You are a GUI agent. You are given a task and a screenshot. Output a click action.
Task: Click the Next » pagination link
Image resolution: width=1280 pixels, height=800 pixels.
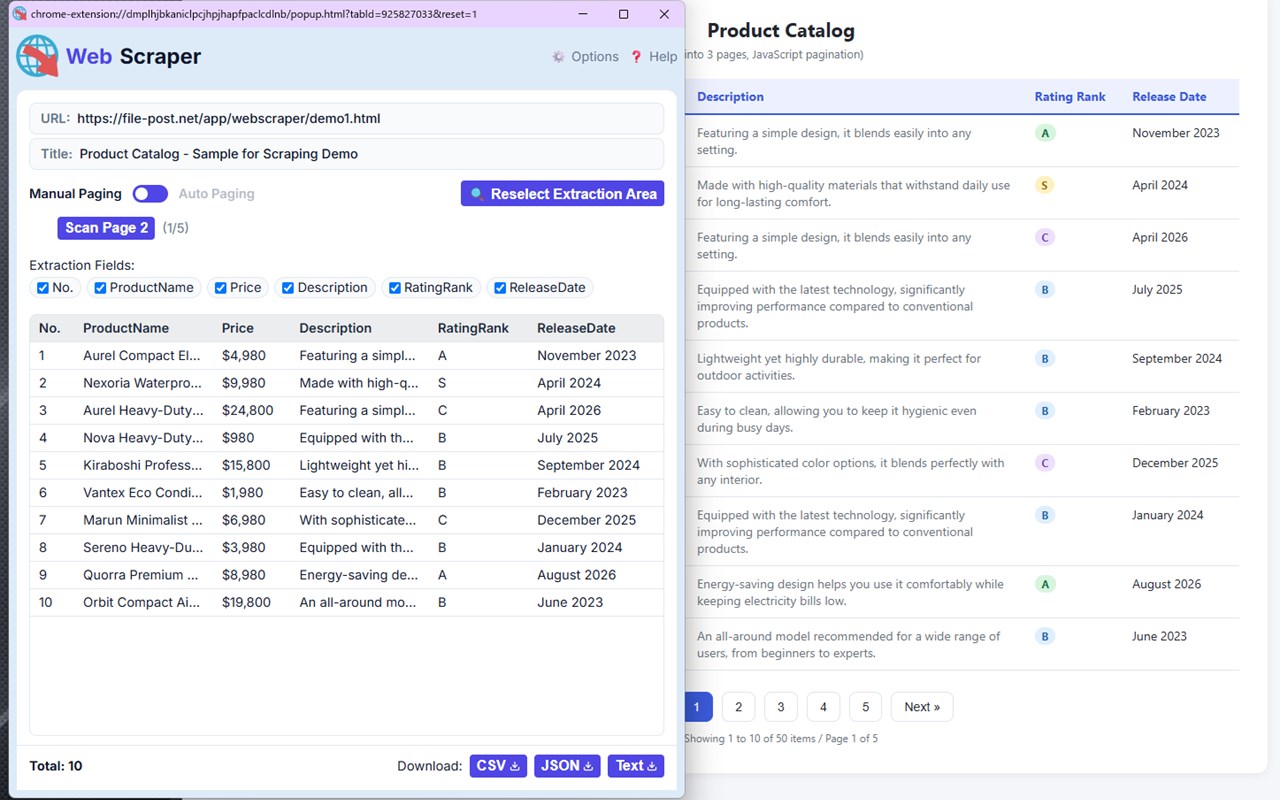pos(922,707)
